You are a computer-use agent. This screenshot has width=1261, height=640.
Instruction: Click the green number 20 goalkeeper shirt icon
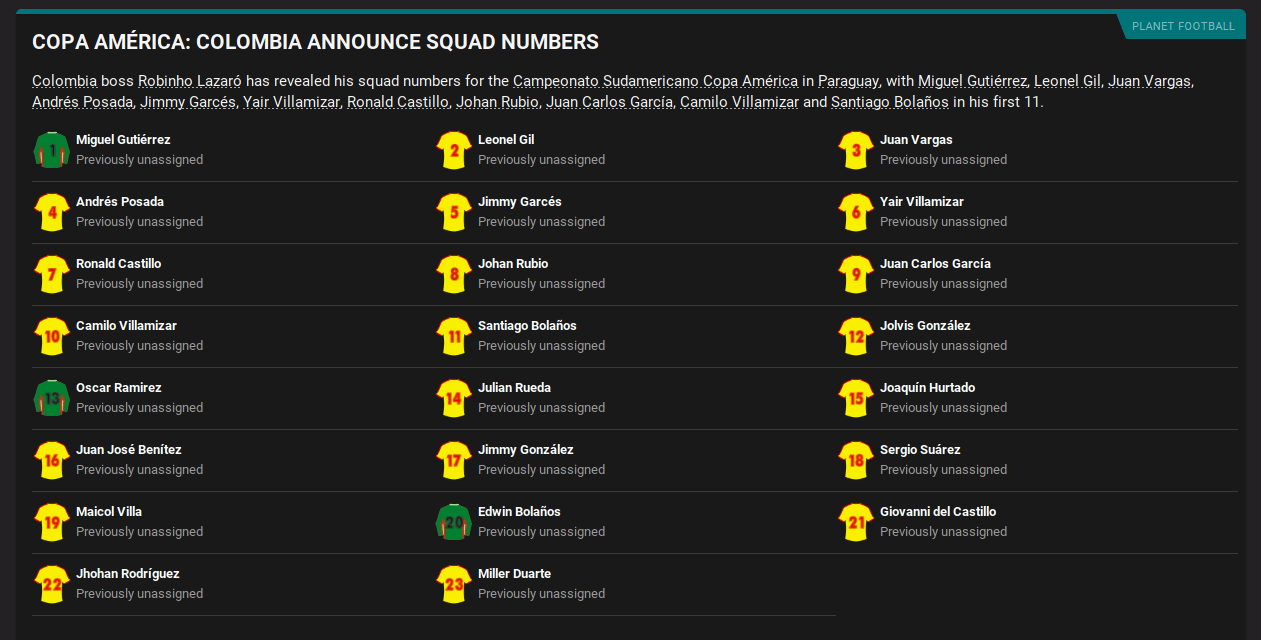tap(454, 522)
